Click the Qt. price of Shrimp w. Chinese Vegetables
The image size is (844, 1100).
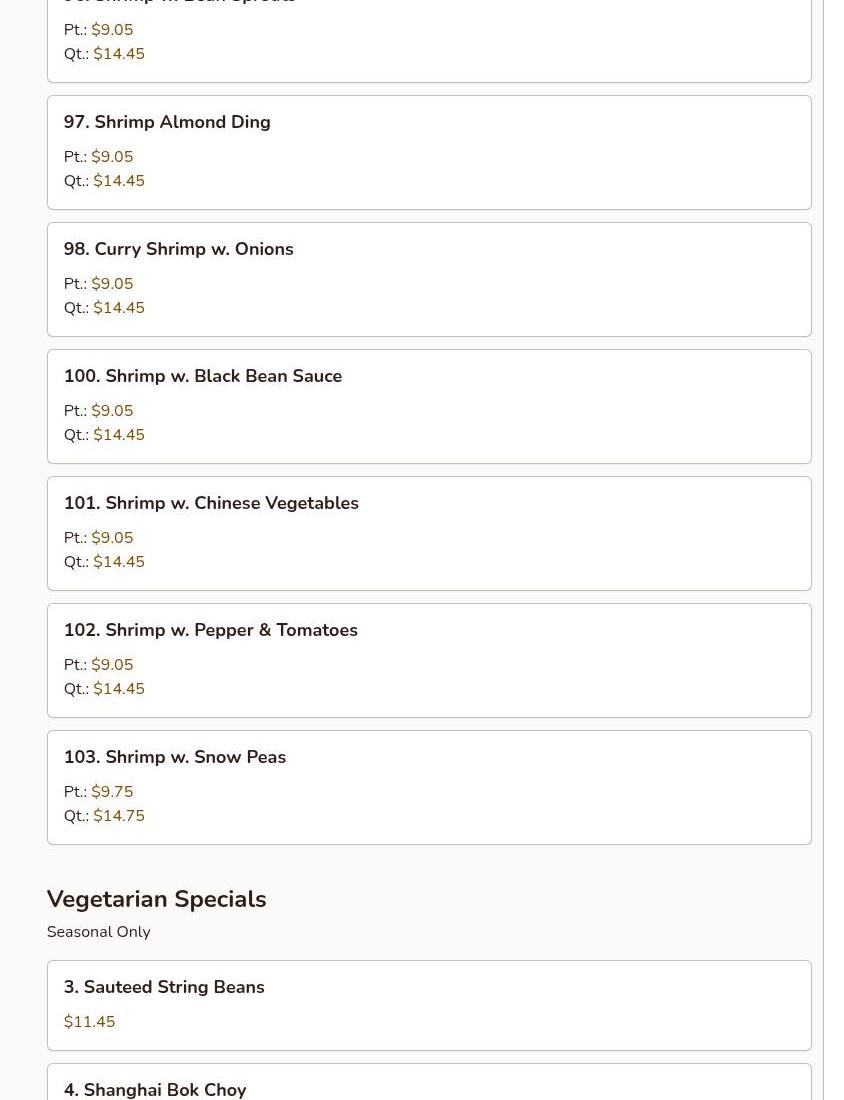(x=119, y=562)
